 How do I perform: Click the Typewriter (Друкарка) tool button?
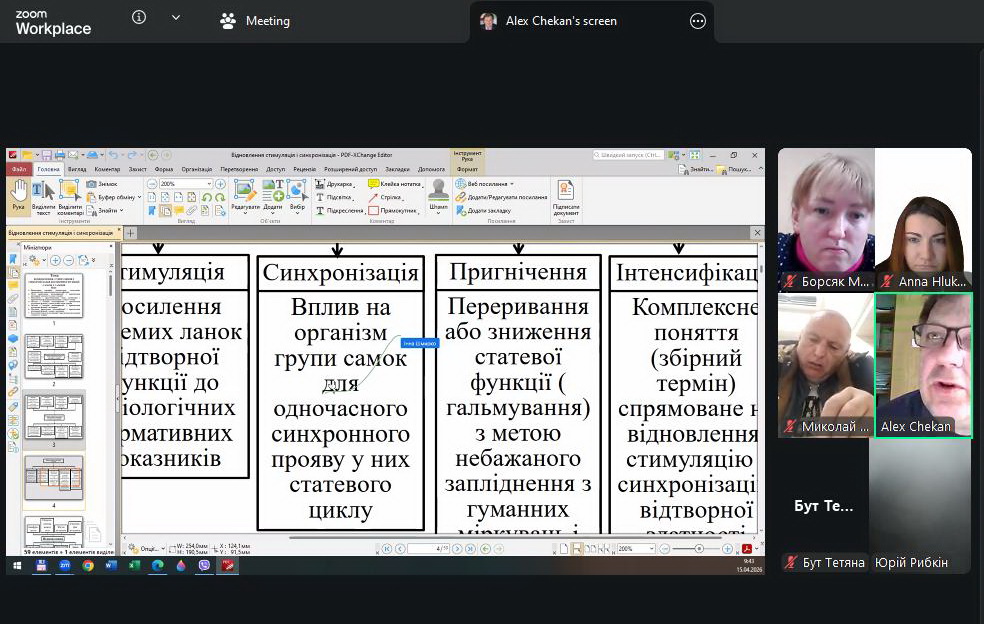pos(334,184)
